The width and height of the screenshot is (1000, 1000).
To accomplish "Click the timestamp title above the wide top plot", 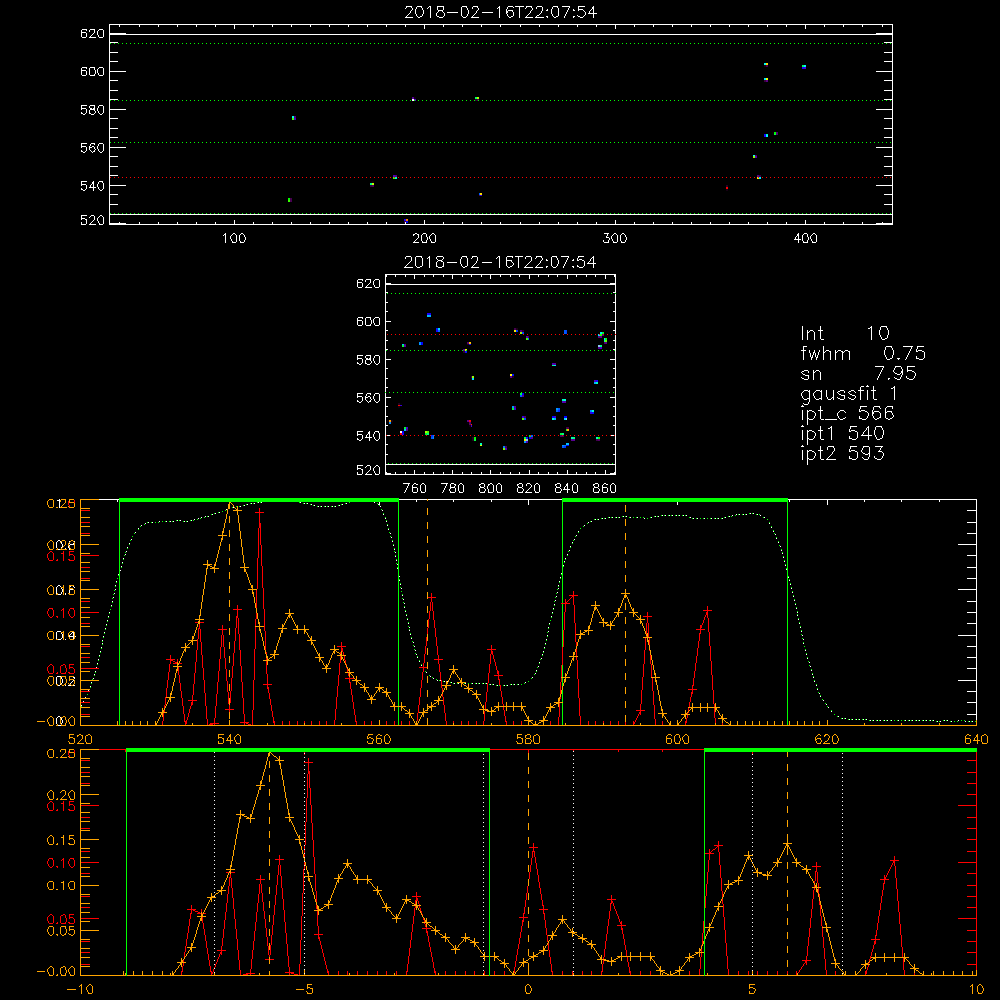I will [501, 12].
